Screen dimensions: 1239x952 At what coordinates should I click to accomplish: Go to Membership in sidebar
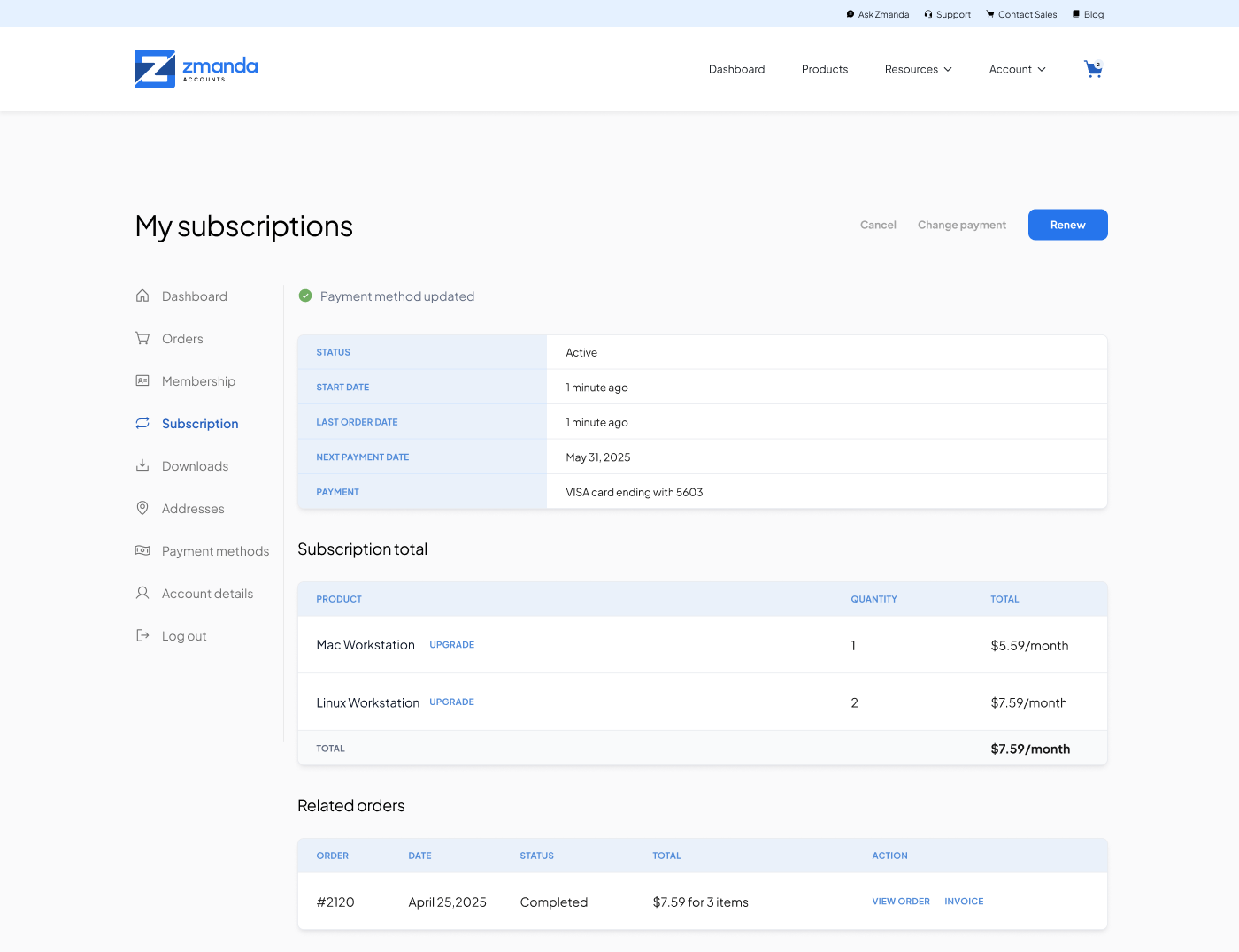tap(198, 381)
